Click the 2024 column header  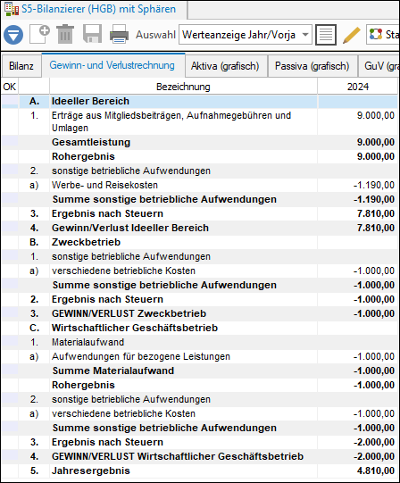(x=358, y=87)
